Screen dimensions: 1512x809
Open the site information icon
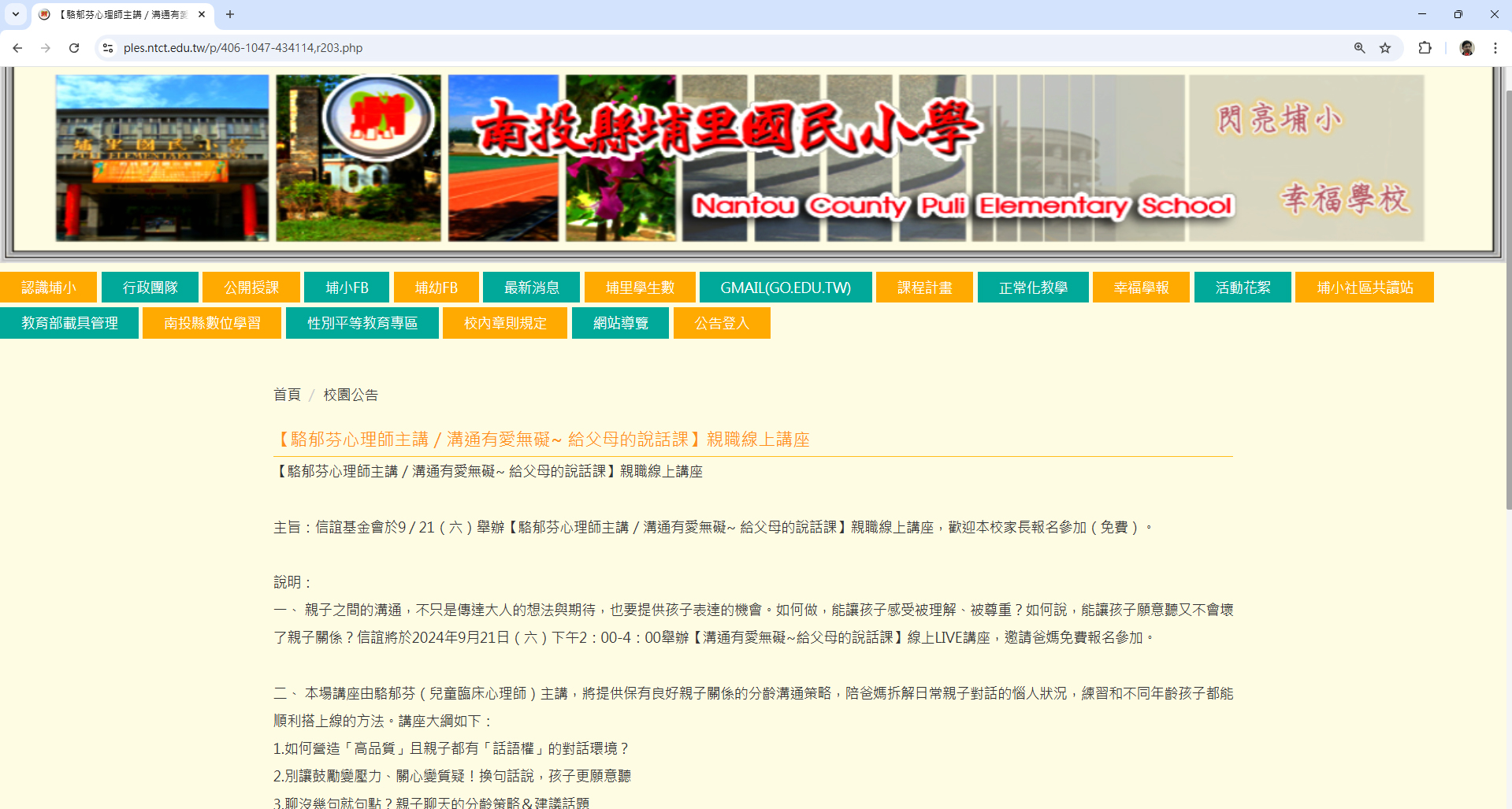coord(108,48)
